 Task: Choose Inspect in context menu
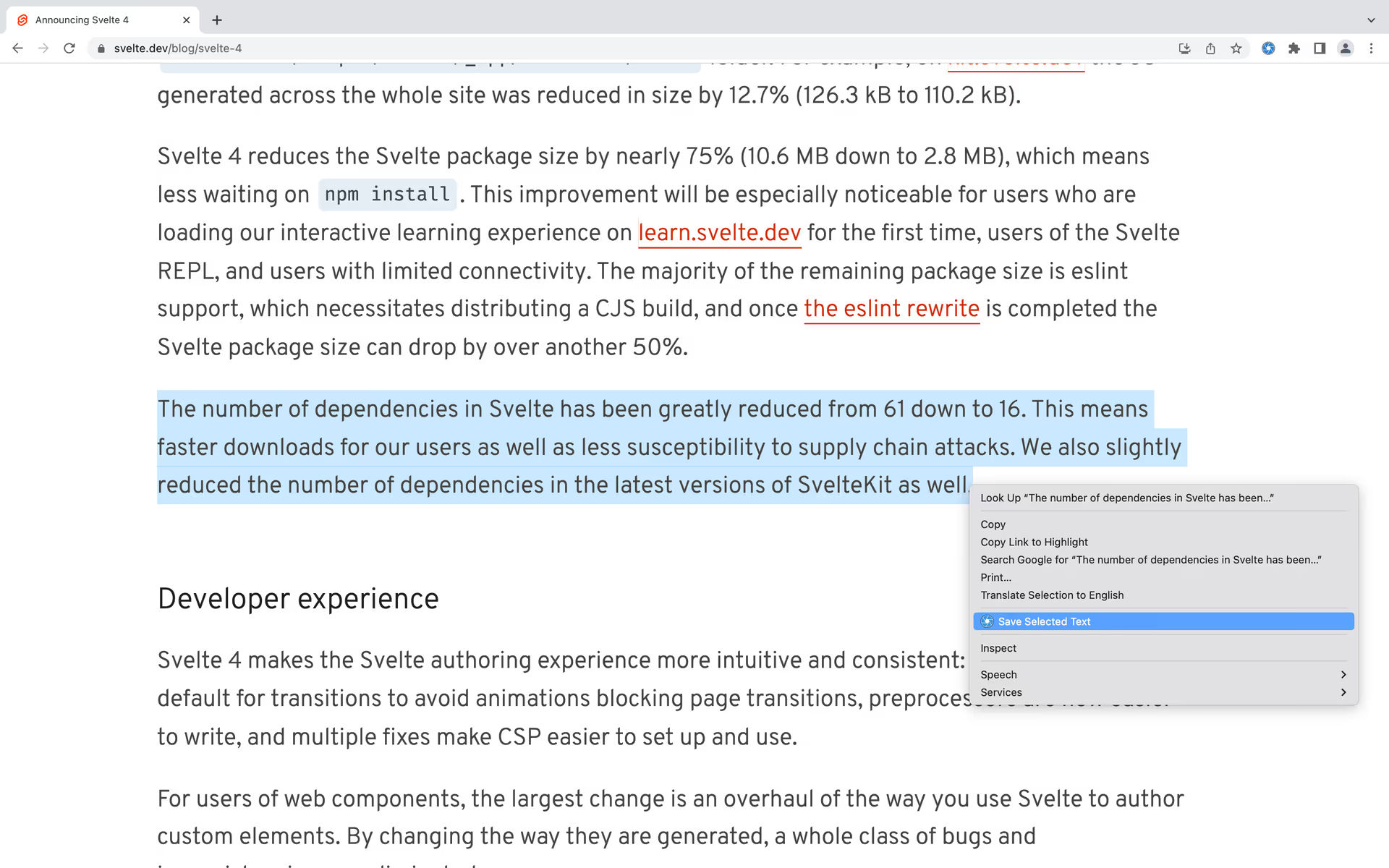pyautogui.click(x=1163, y=648)
